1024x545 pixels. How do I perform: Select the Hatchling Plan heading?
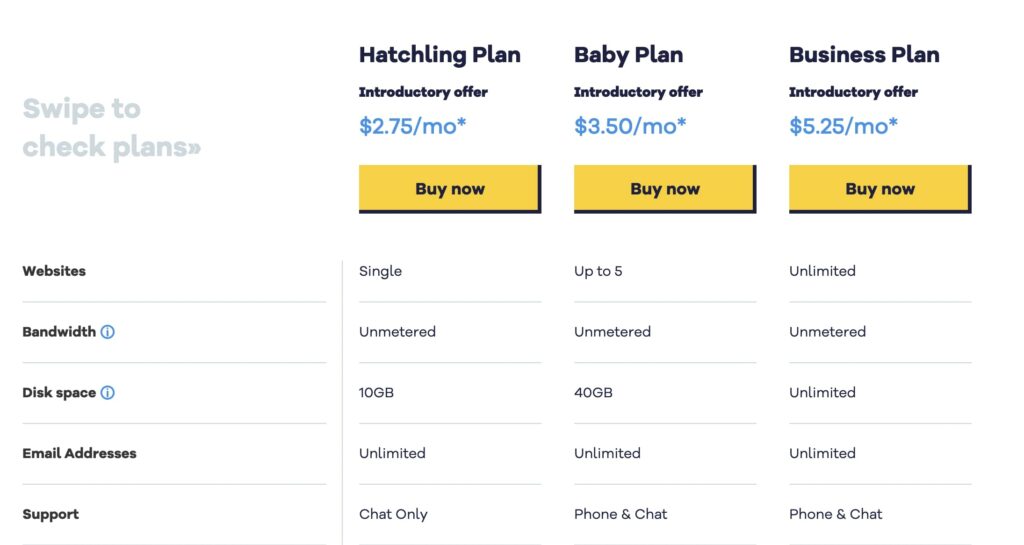tap(440, 55)
